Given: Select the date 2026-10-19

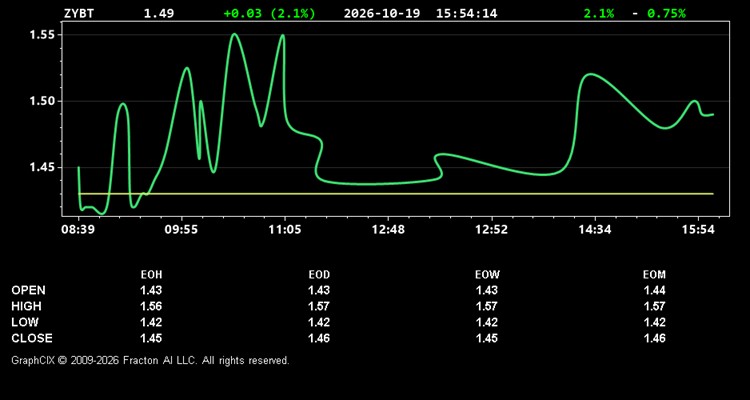Looking at the screenshot, I should pos(382,13).
